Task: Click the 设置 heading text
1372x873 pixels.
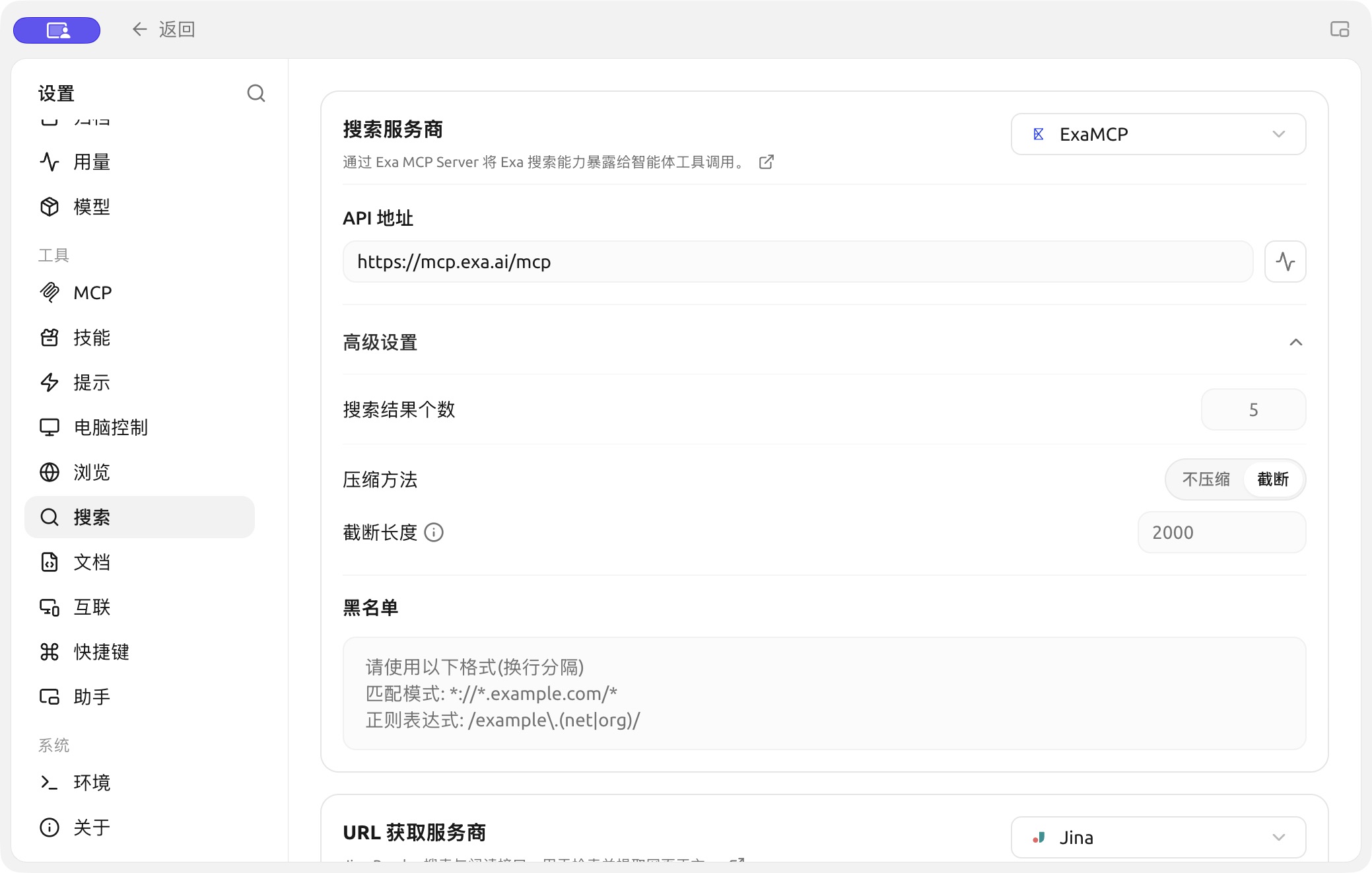Action: 56,94
